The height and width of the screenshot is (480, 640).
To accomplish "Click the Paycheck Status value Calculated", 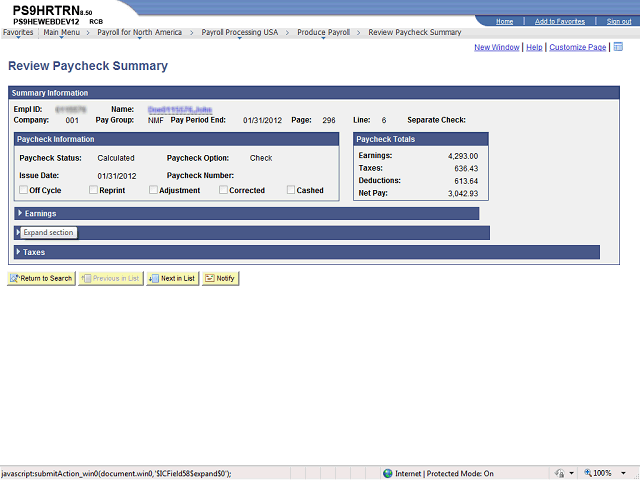I will [x=116, y=158].
